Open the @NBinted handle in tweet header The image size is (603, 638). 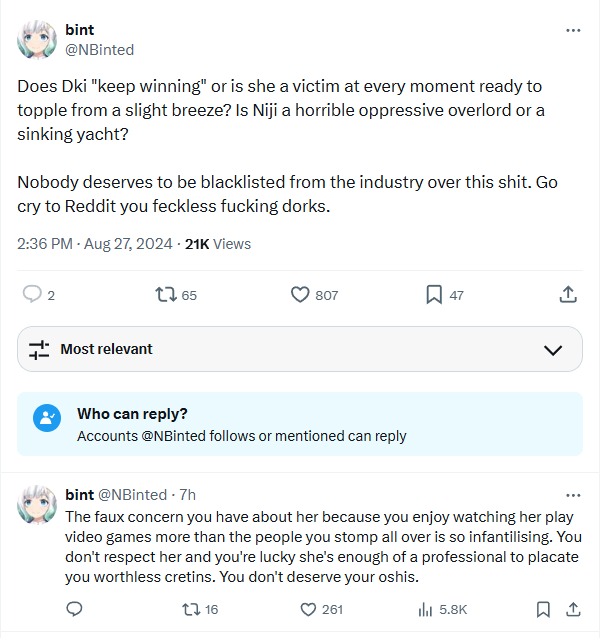(x=100, y=50)
